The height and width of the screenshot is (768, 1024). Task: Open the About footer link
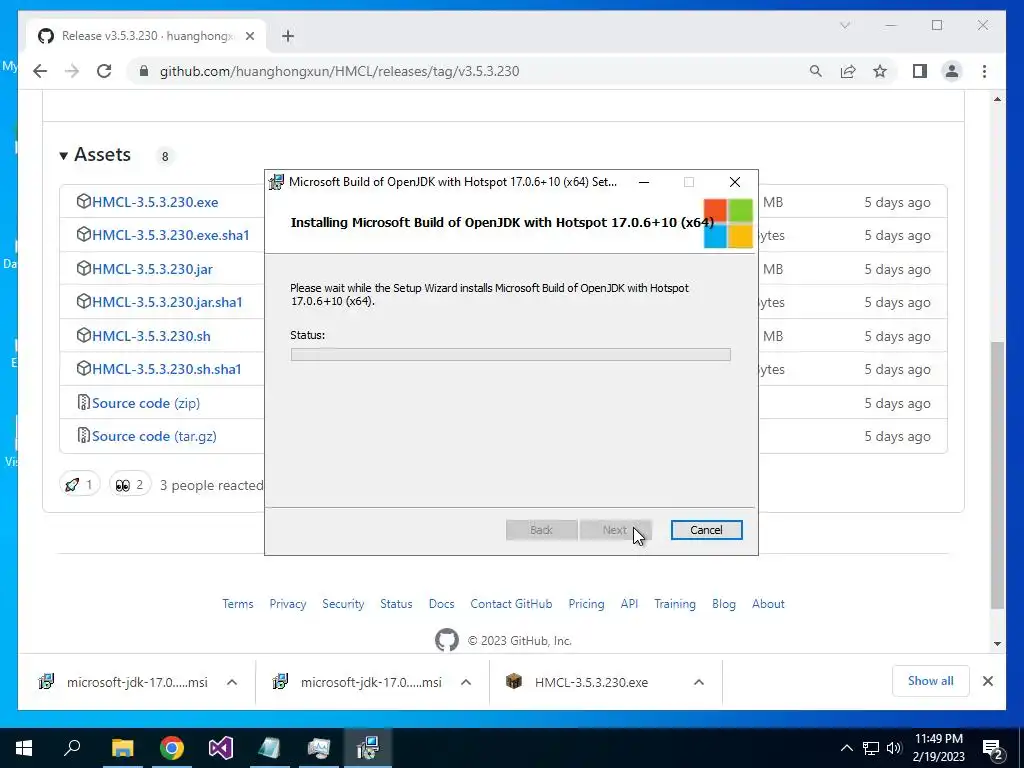[768, 604]
